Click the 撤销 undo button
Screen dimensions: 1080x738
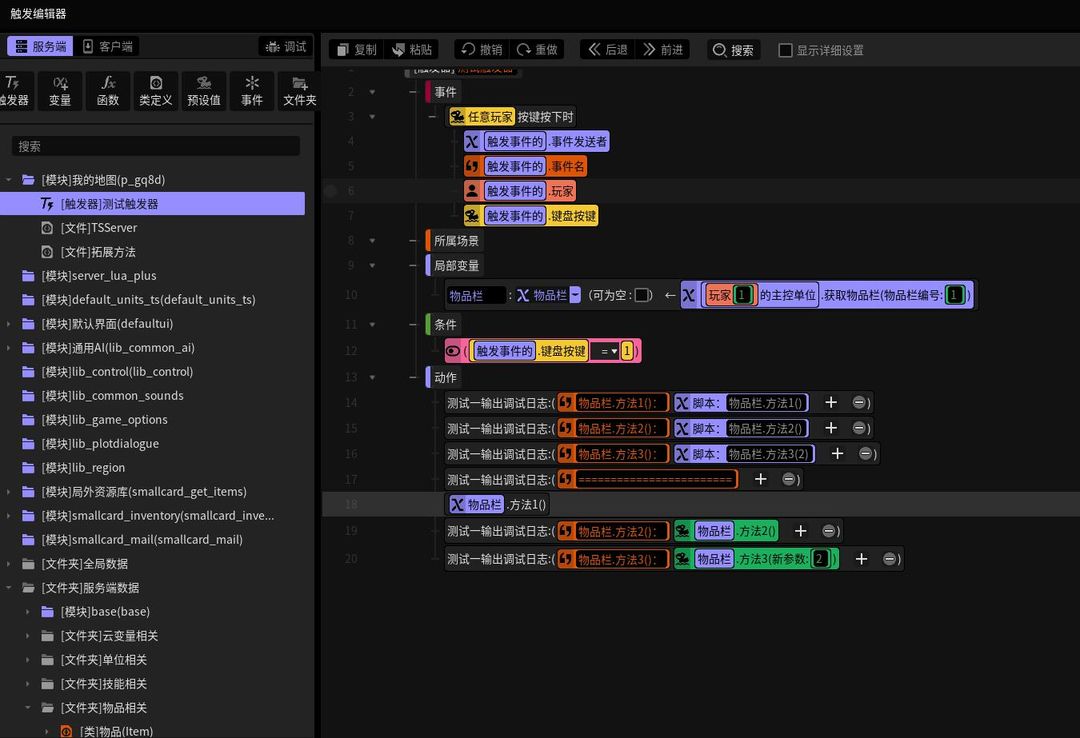click(481, 50)
